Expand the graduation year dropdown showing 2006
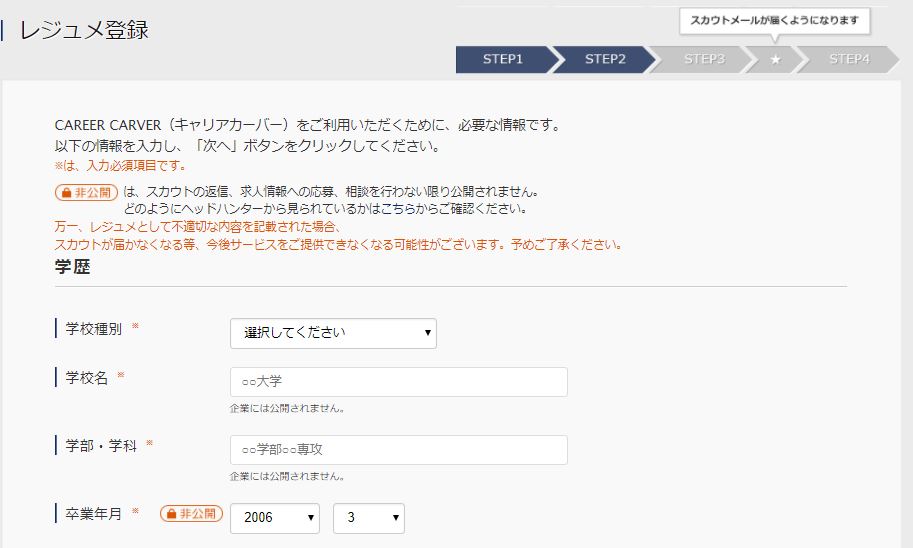 (275, 518)
